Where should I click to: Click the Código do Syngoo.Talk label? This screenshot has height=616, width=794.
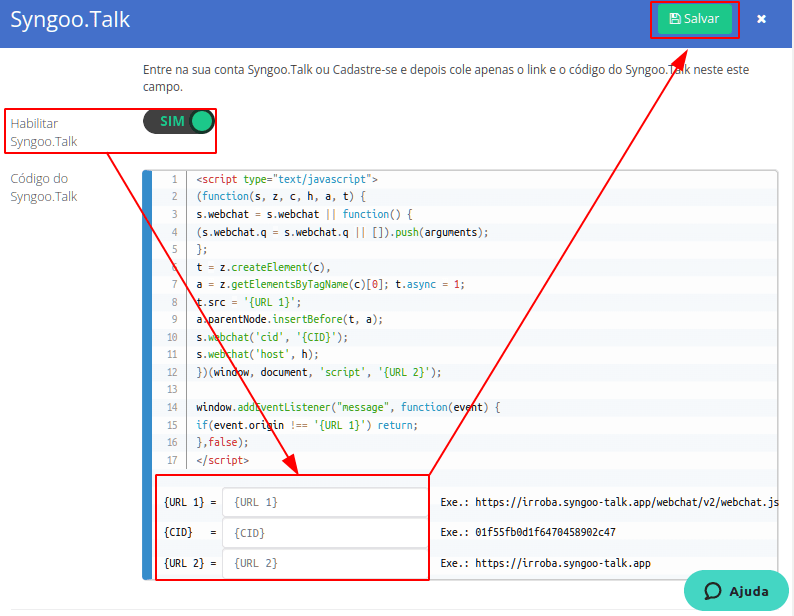click(43, 187)
